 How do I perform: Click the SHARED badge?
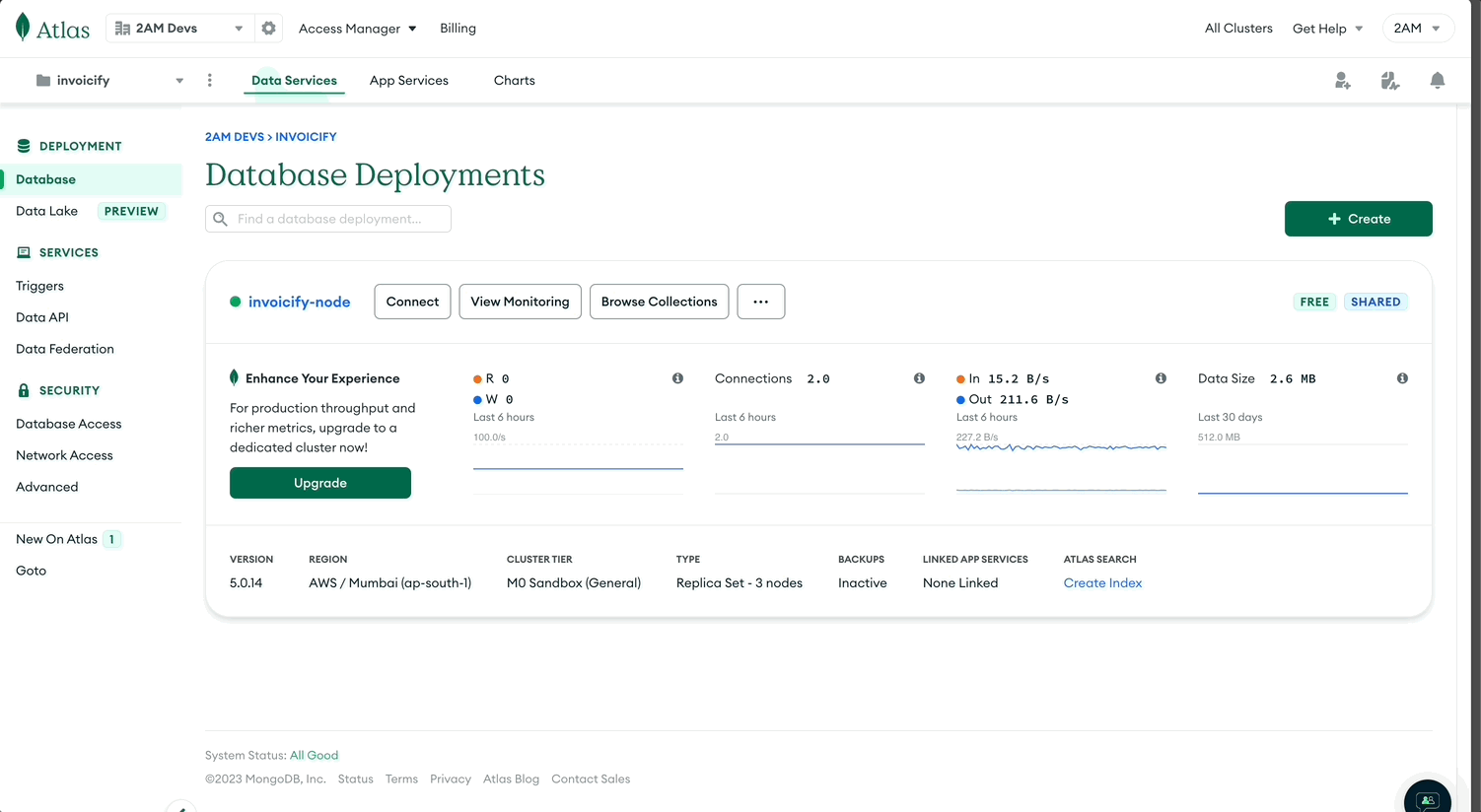coord(1375,302)
